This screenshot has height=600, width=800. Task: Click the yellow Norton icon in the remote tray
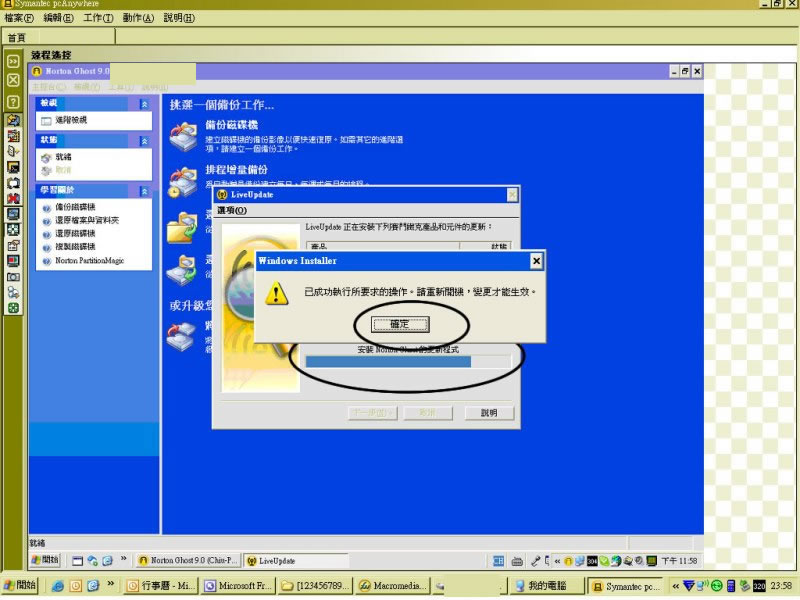point(568,561)
